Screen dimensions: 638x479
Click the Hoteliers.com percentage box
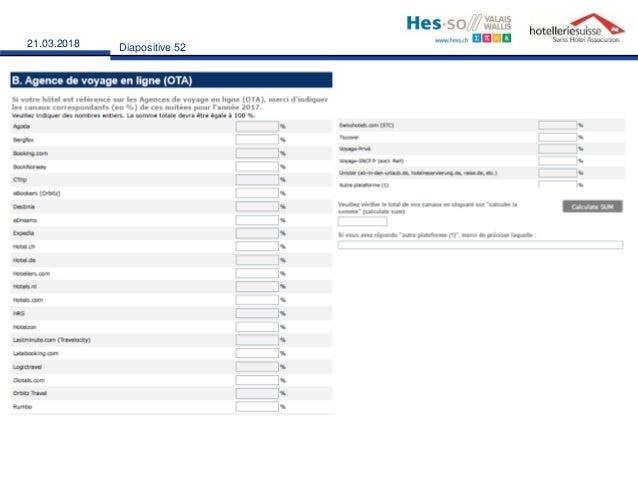click(257, 273)
